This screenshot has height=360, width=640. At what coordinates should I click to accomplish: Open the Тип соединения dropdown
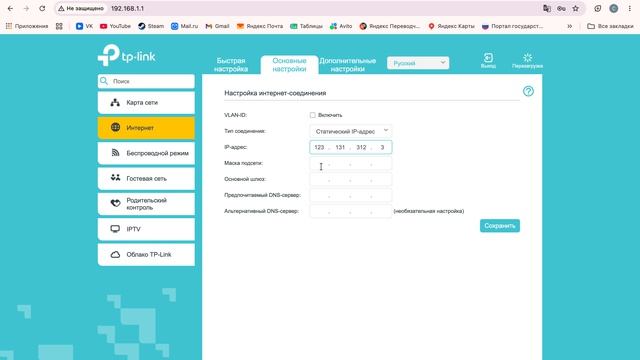[351, 131]
